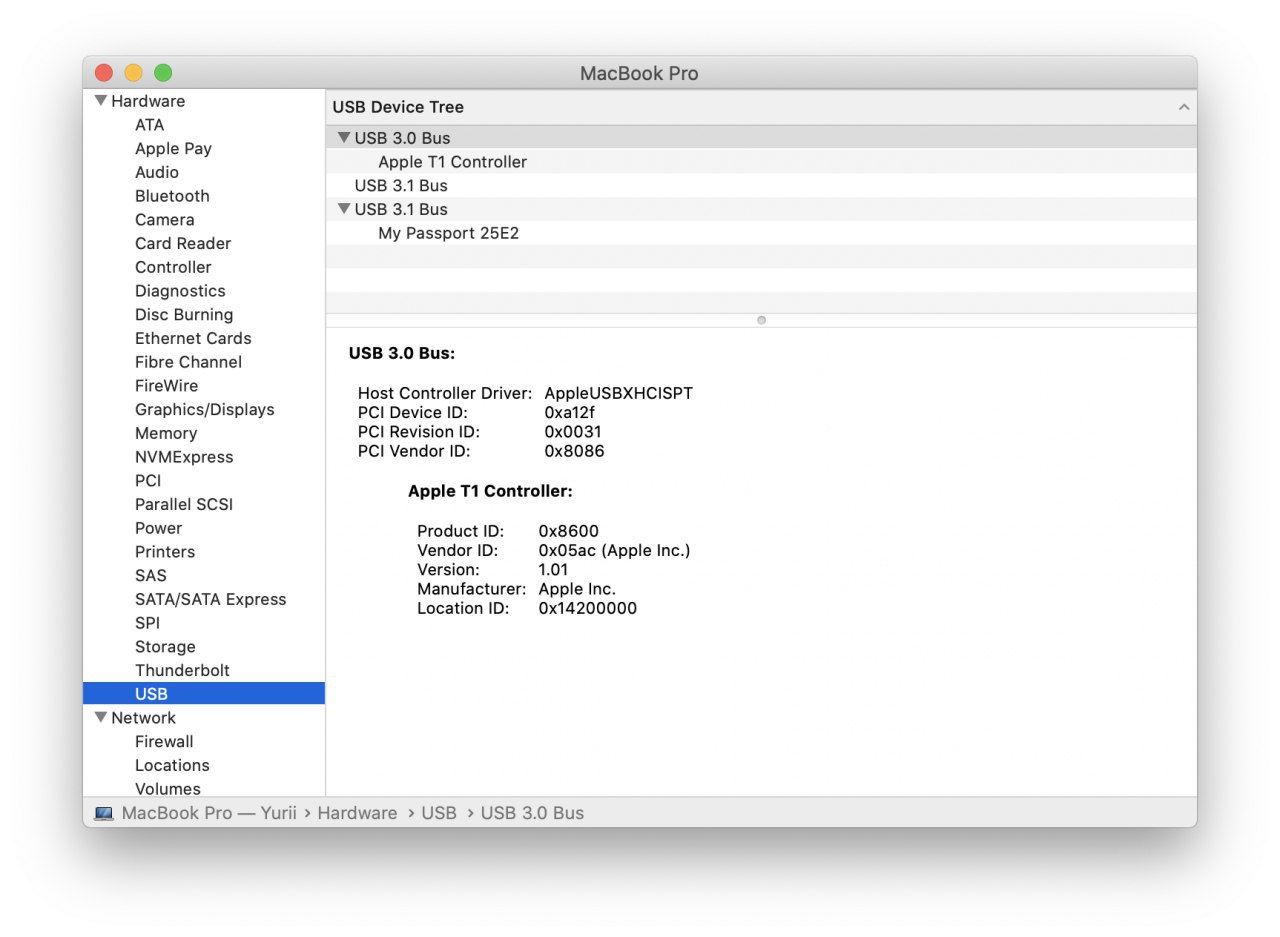The height and width of the screenshot is (937, 1280).
Task: Select SPI in the sidebar
Action: 147,623
